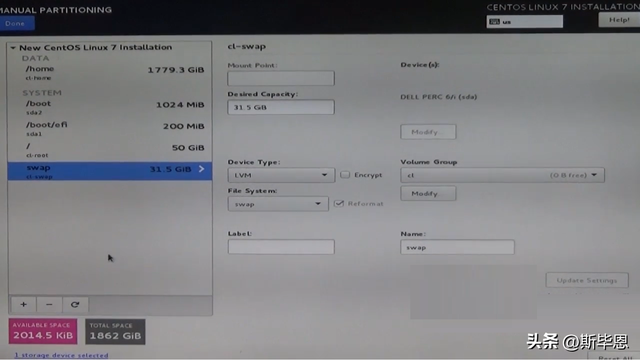Image resolution: width=640 pixels, height=361 pixels.
Task: Collapse New CentOS Linux 7 Installation tree
Action: [x=13, y=48]
